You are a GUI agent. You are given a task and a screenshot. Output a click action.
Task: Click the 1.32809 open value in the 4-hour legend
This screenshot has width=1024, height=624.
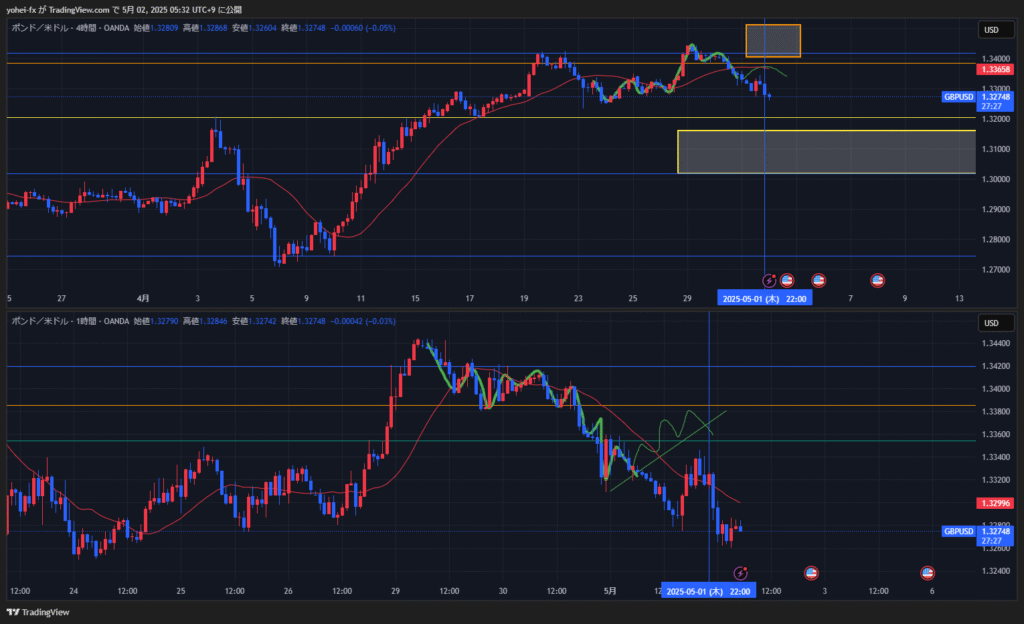(164, 28)
